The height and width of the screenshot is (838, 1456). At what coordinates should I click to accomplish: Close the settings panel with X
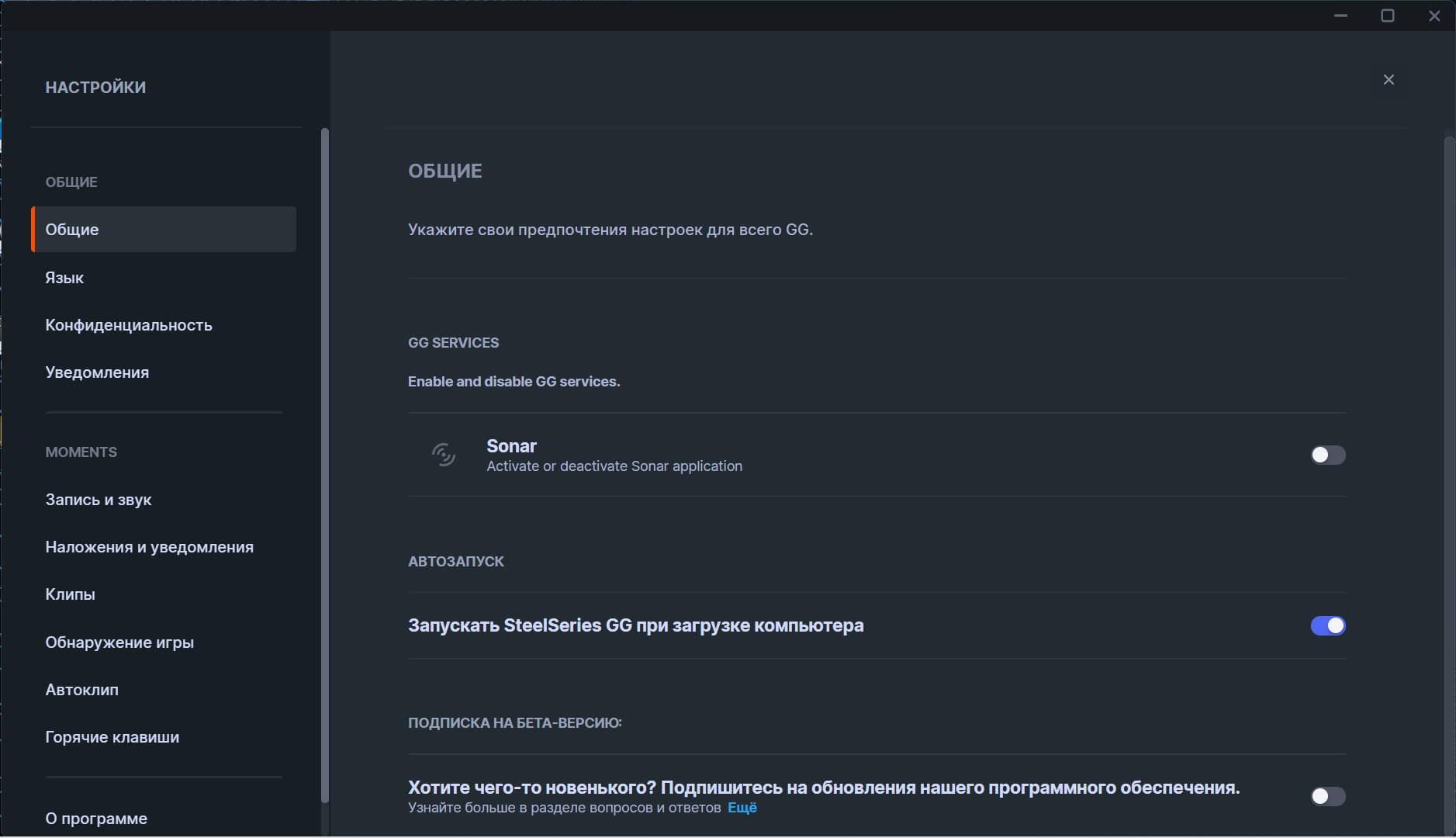point(1389,80)
